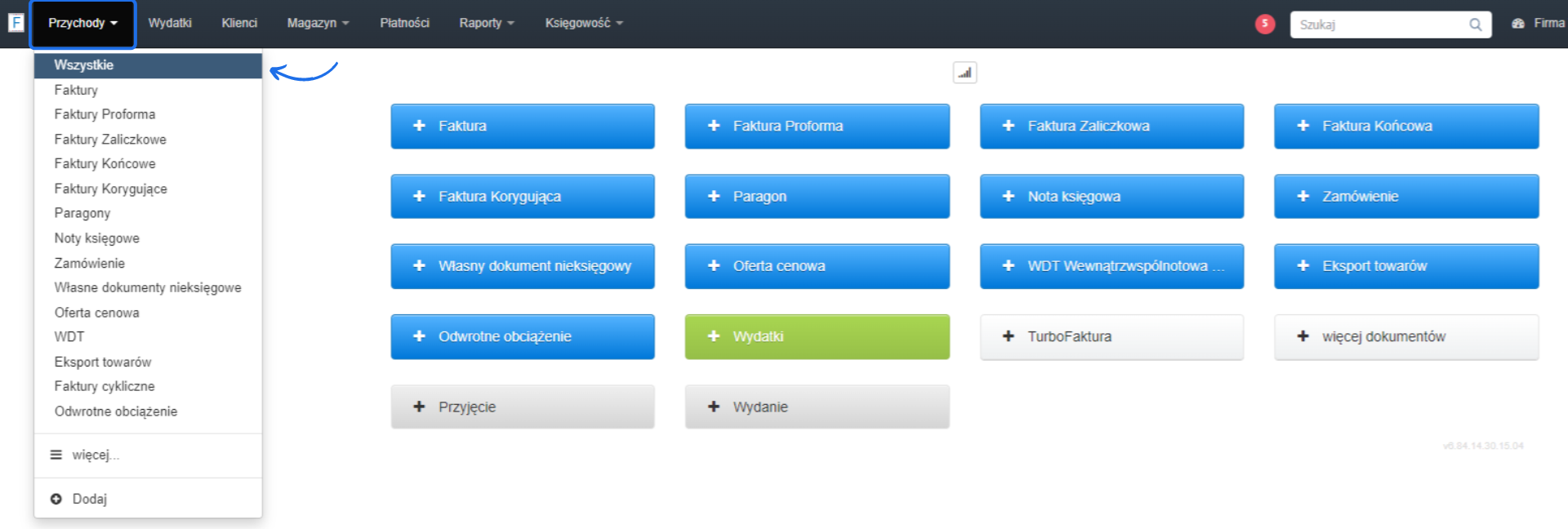This screenshot has width=1568, height=529.
Task: Go to Wydatki in top navigation
Action: (x=170, y=23)
